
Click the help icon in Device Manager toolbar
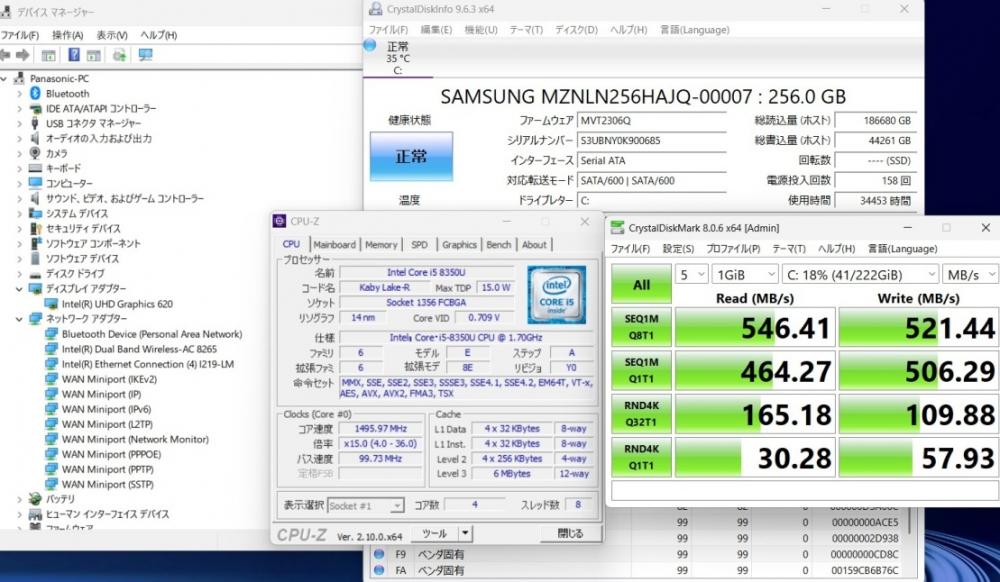pyautogui.click(x=74, y=55)
